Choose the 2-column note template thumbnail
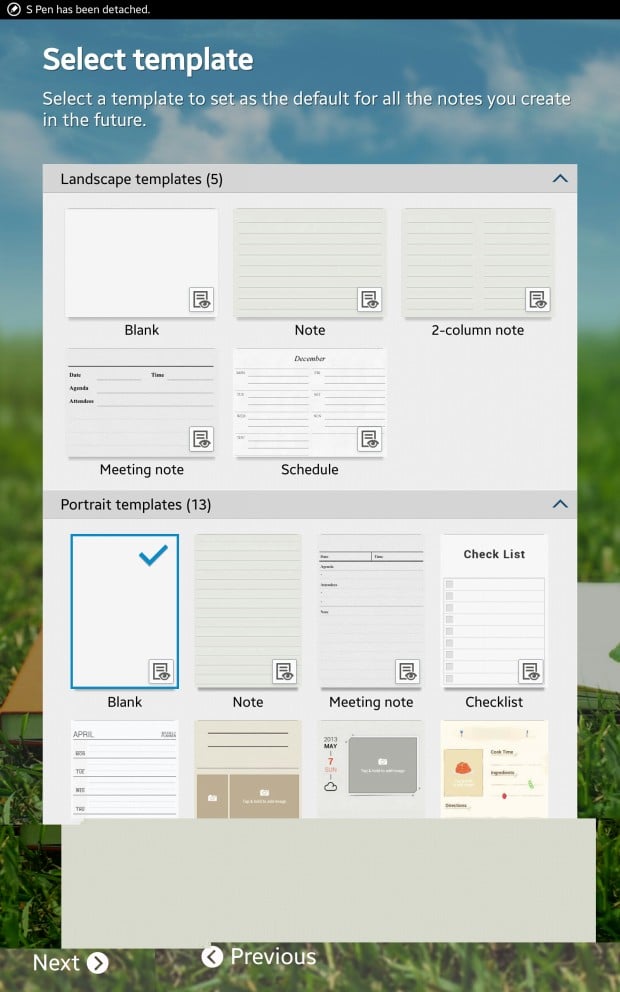Viewport: 620px width, 992px height. pyautogui.click(x=478, y=263)
